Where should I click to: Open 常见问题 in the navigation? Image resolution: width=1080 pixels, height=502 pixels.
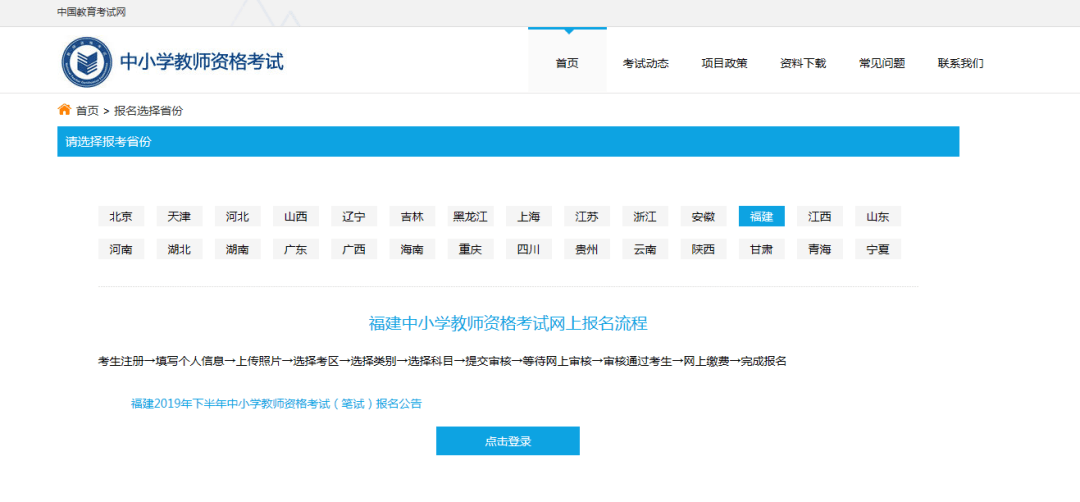coord(882,63)
